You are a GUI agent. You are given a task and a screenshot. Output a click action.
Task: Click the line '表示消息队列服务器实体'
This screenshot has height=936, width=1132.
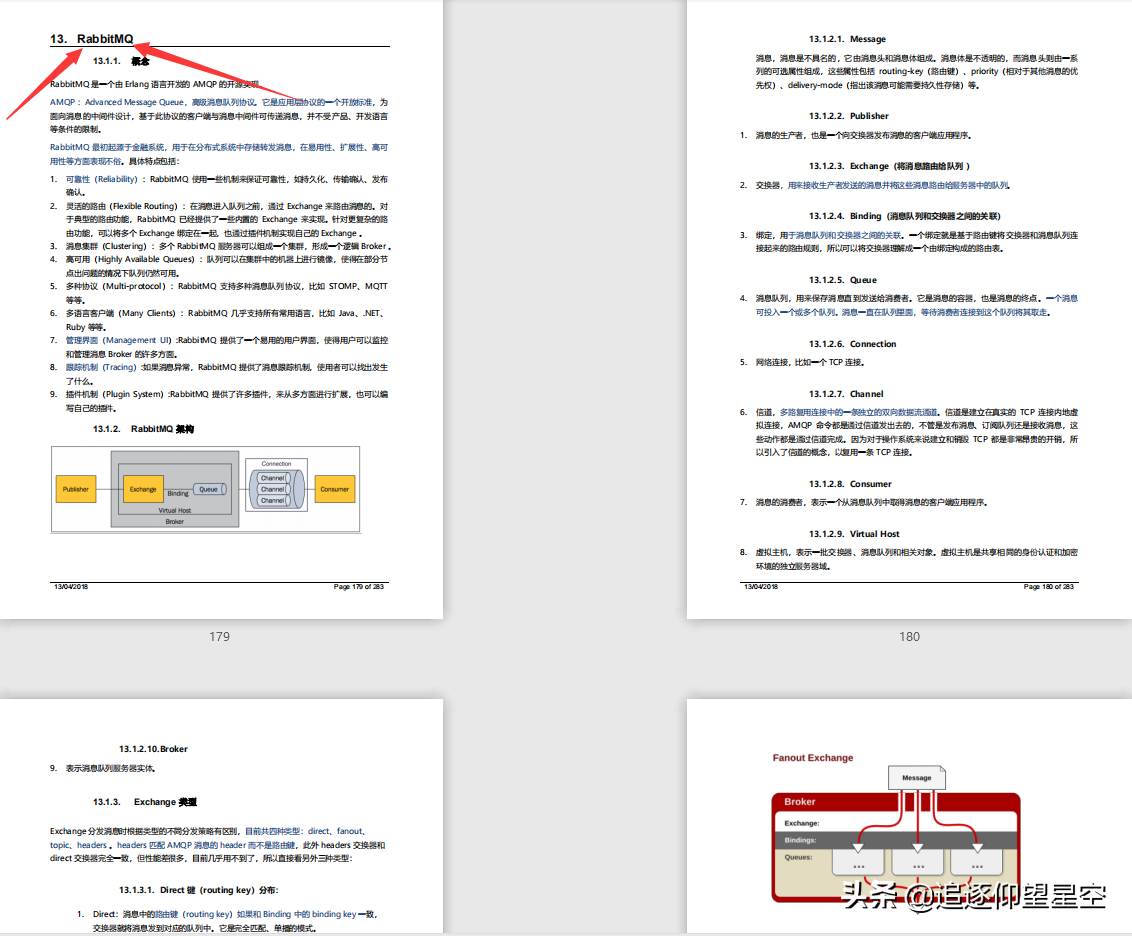(x=110, y=769)
